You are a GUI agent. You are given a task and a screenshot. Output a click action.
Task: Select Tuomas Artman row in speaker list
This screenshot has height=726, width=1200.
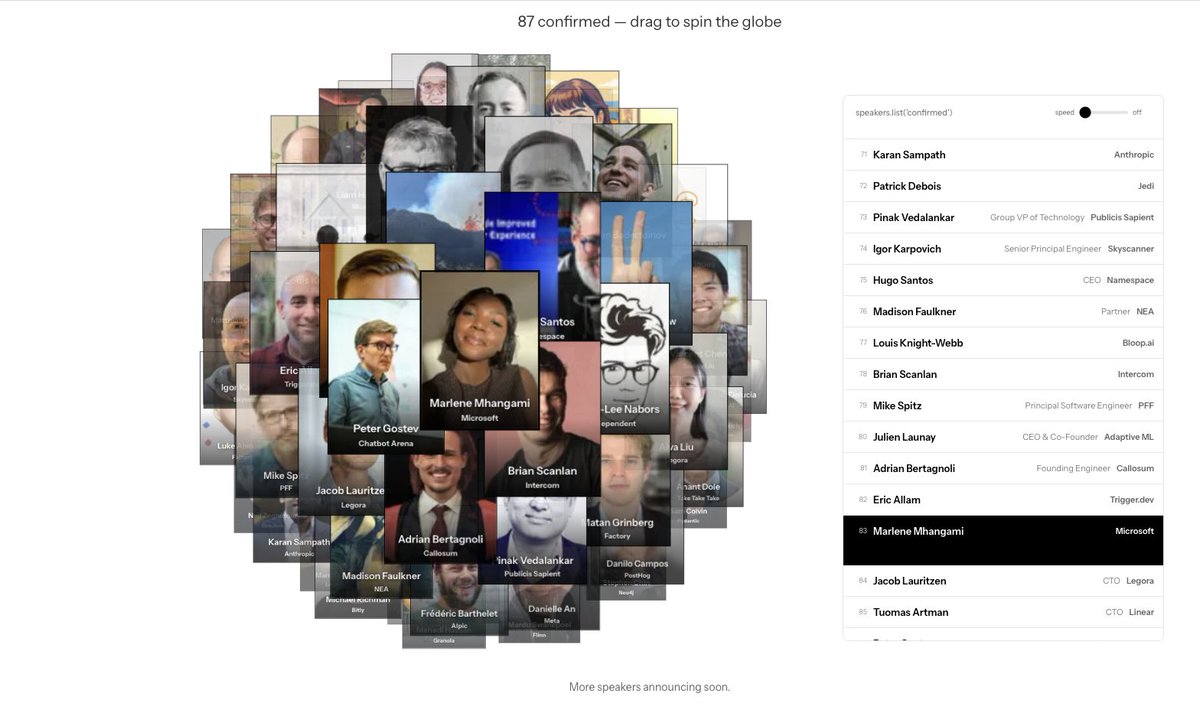[1003, 612]
